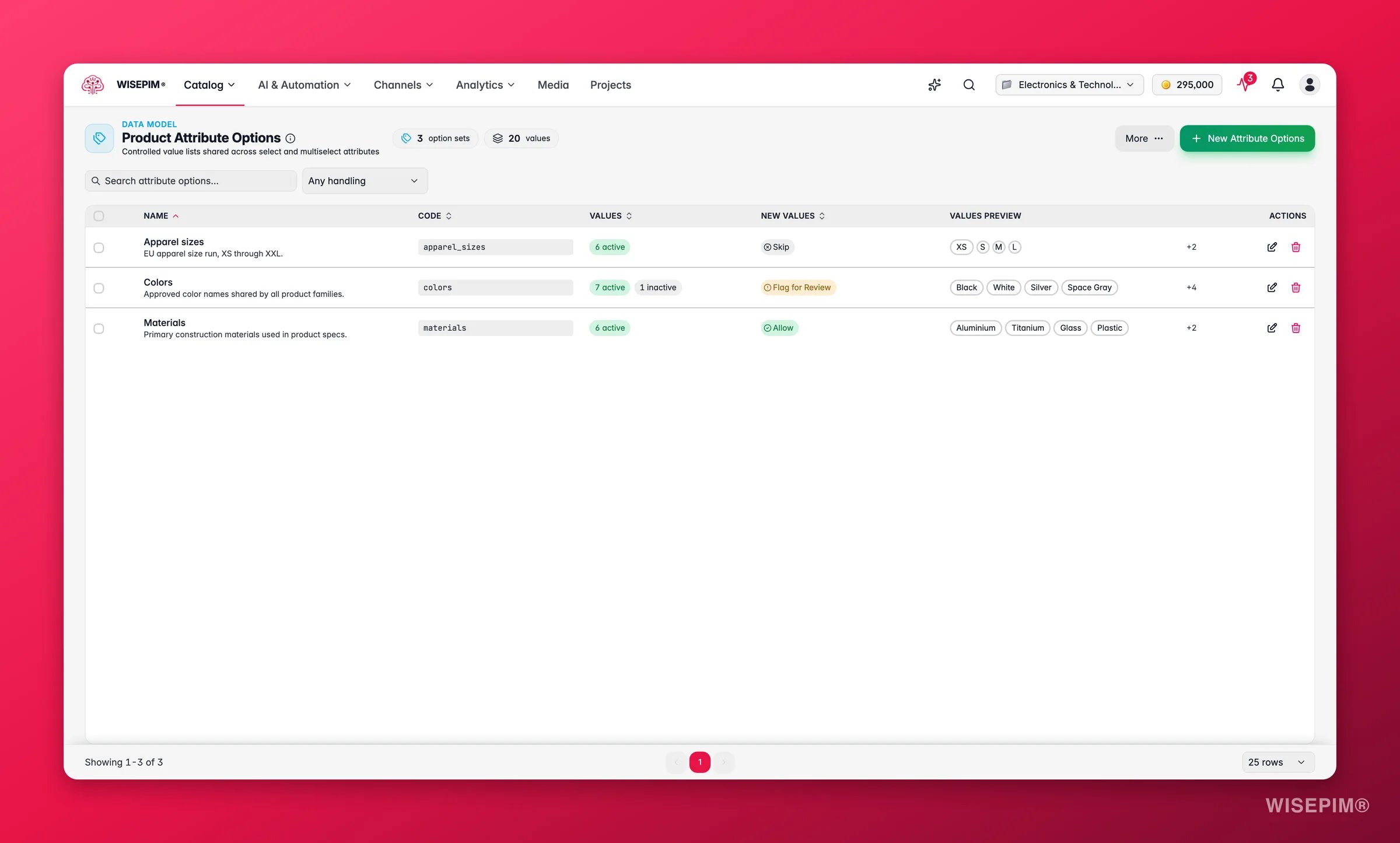Click the WisePIM brain logo icon
The height and width of the screenshot is (843, 1400).
click(x=93, y=85)
